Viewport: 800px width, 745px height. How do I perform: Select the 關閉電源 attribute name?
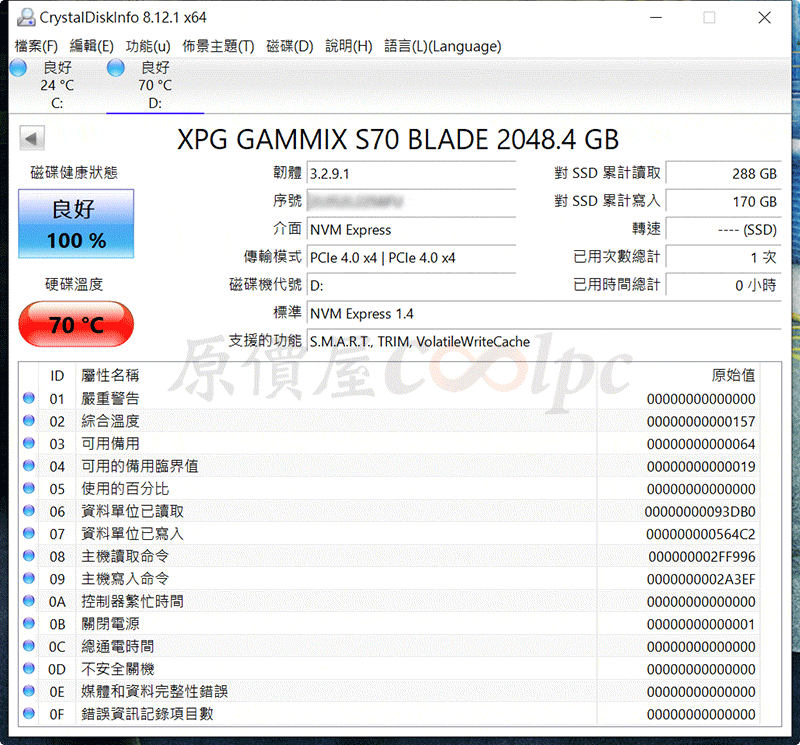[110, 624]
